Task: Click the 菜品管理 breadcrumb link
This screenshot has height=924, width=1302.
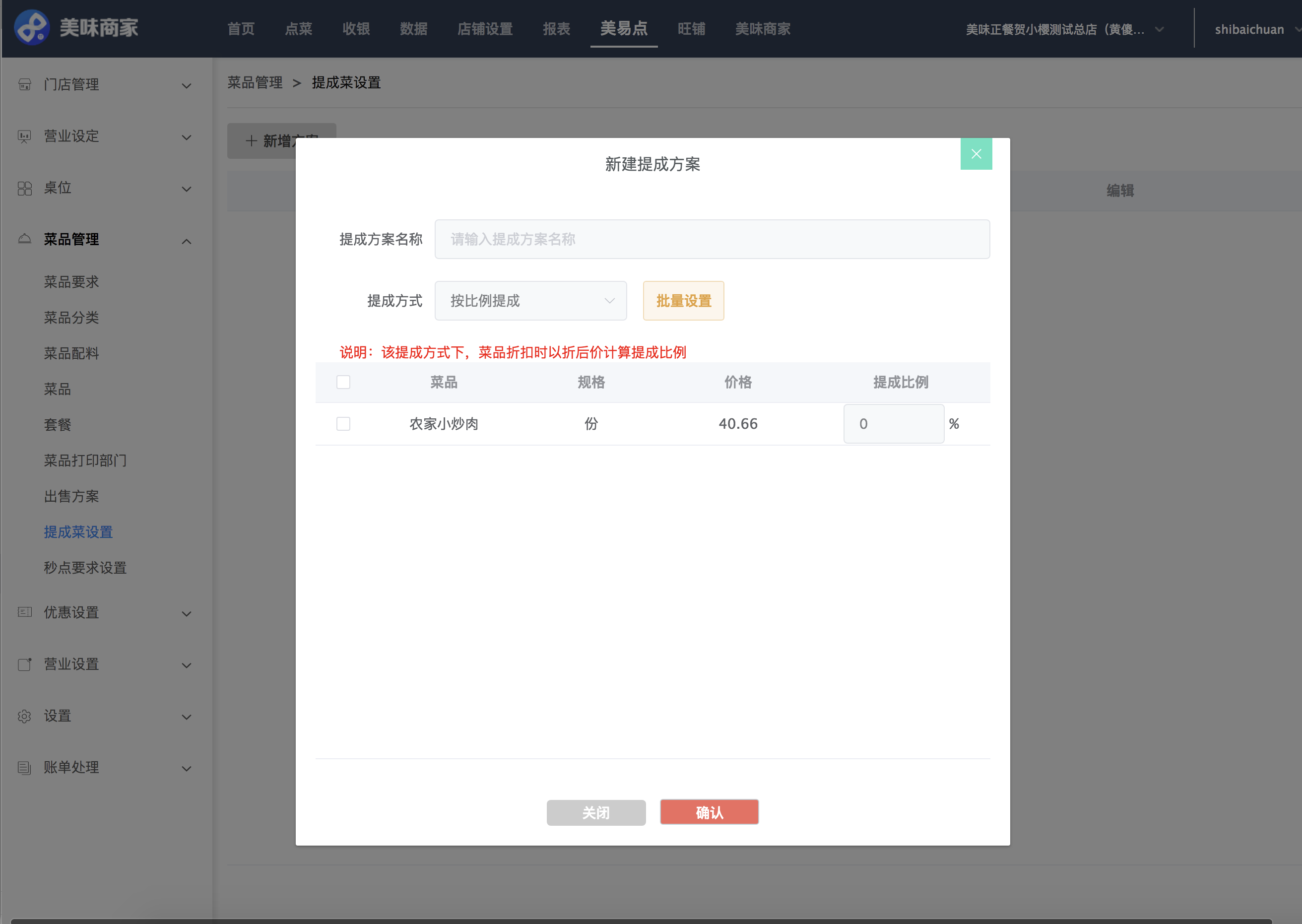Action: click(255, 82)
